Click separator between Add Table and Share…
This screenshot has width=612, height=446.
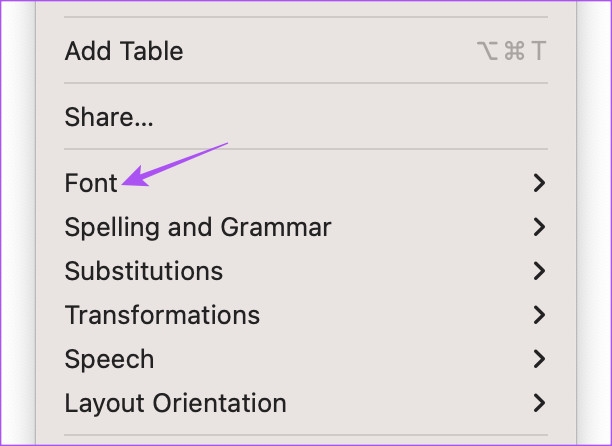(305, 83)
